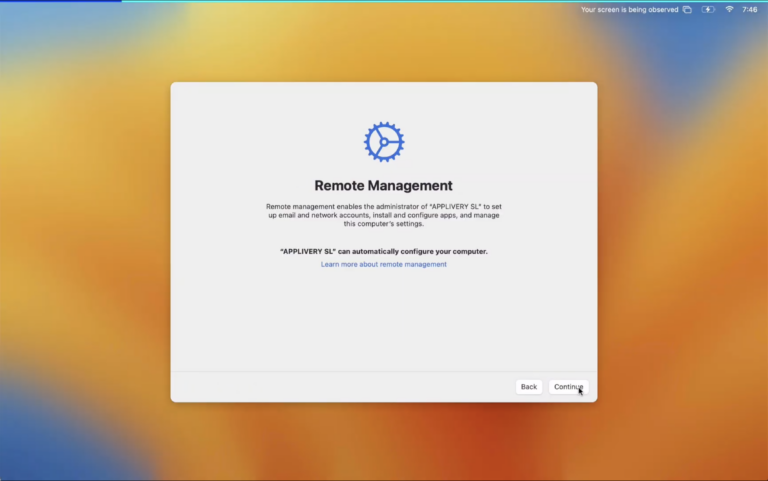Go Back to the previous setup step
This screenshot has height=481, width=768.
(x=528, y=387)
